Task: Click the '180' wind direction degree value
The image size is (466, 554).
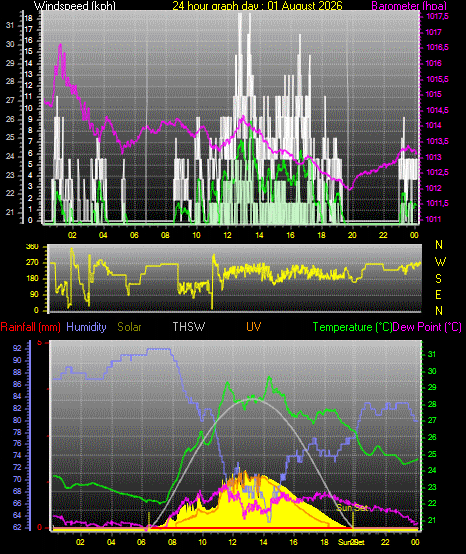Action: click(x=32, y=278)
